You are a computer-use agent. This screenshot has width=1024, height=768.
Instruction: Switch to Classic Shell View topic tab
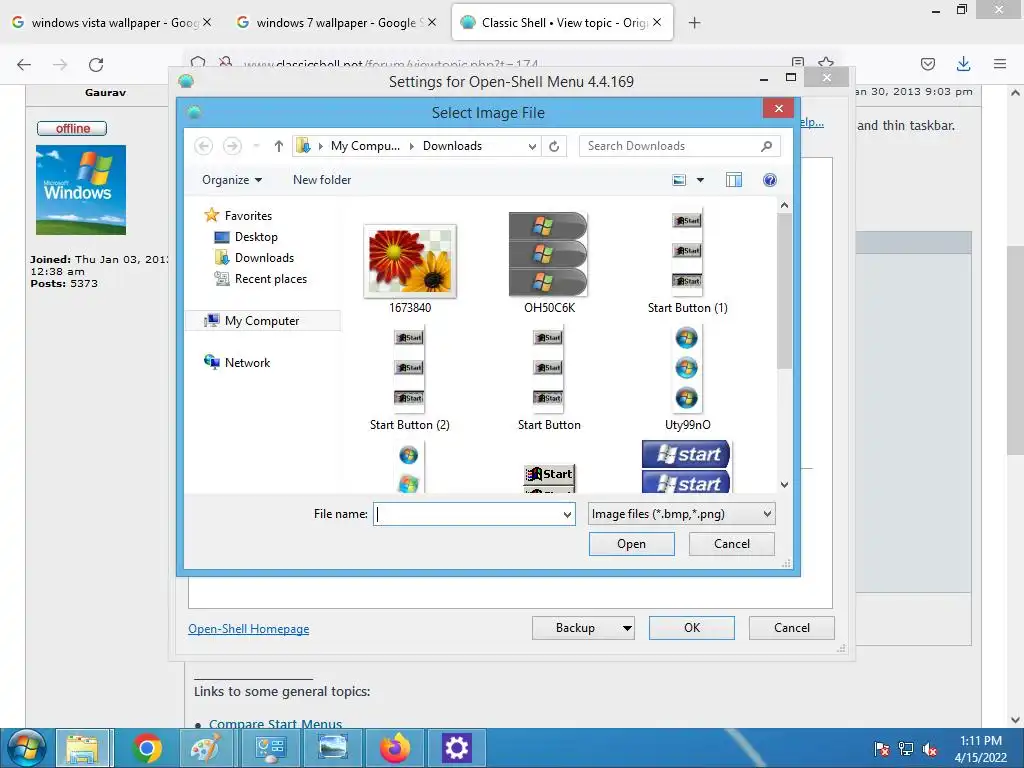click(x=562, y=23)
